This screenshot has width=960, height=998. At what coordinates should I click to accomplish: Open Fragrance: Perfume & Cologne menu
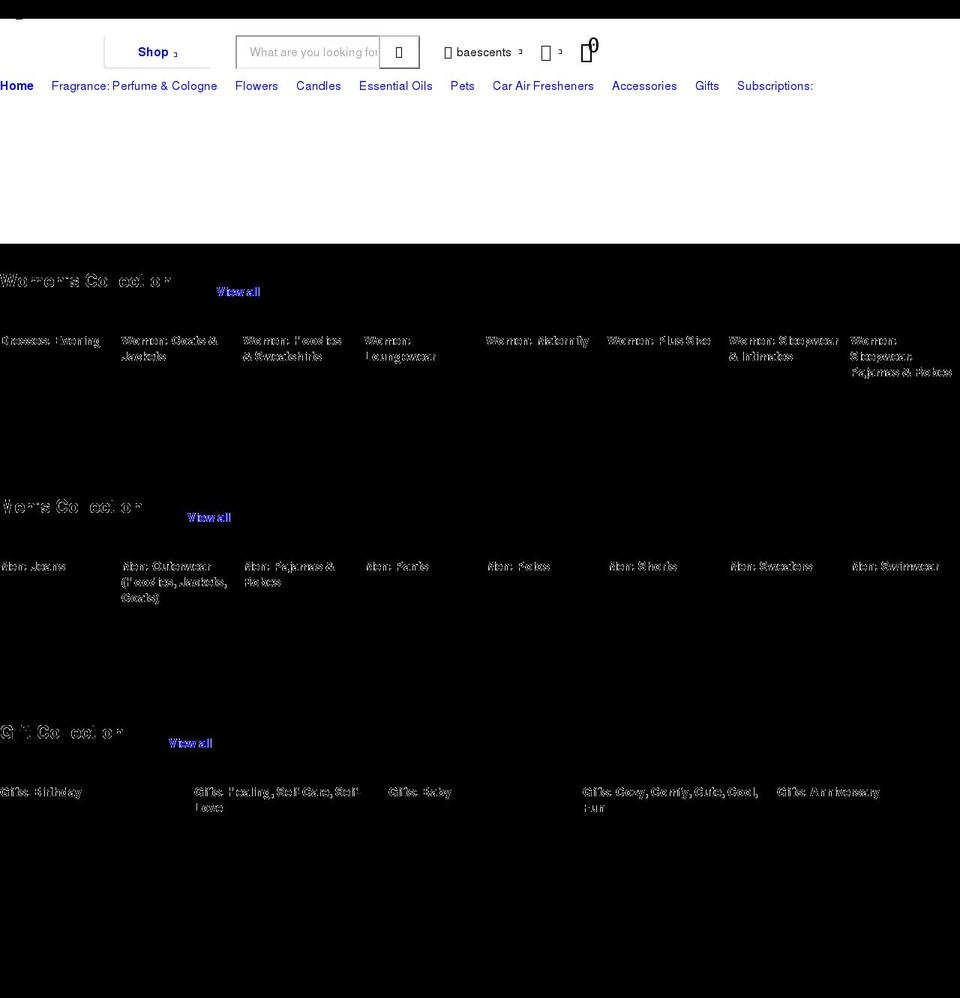134,86
